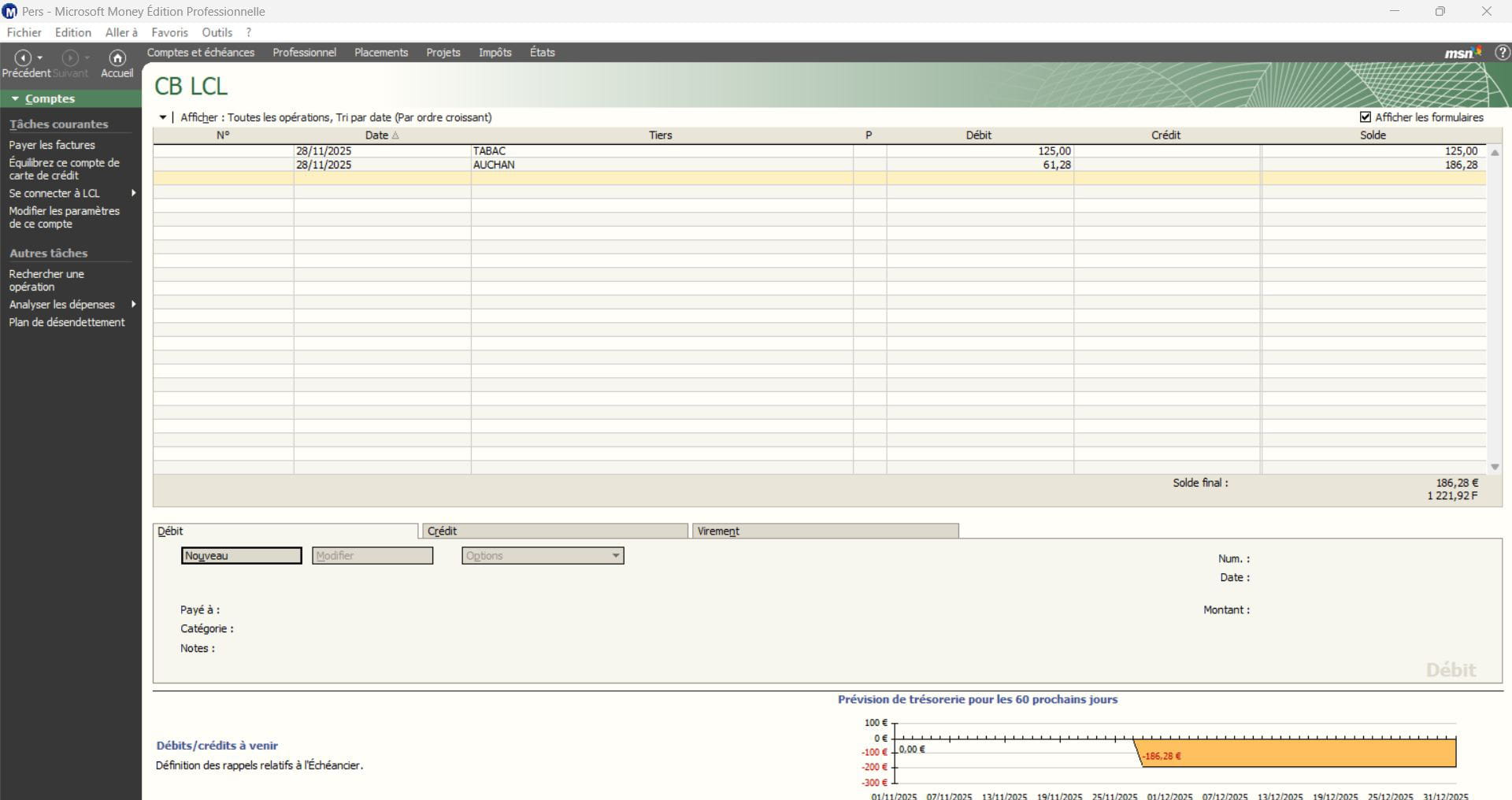Viewport: 1512px width, 800px height.
Task: Switch to the Virement tab
Action: coord(825,531)
